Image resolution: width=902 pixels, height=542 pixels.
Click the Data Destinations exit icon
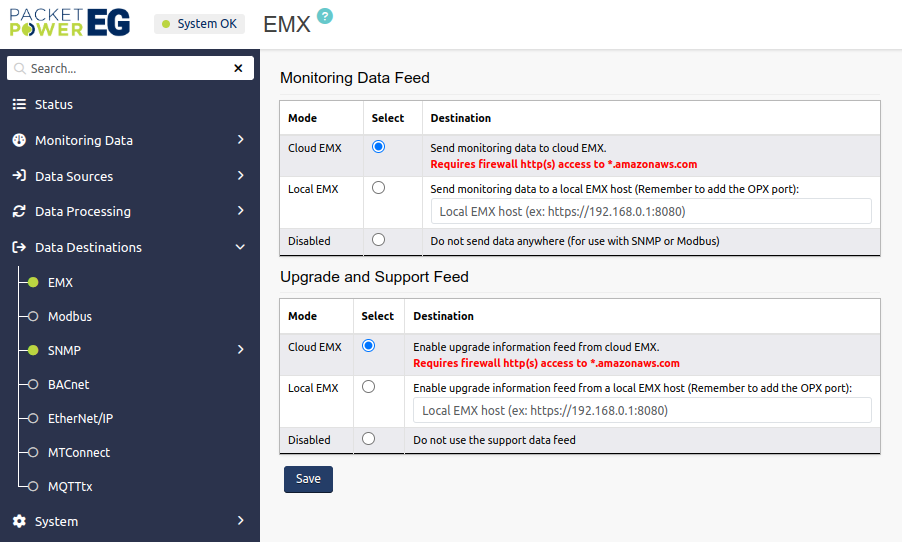point(19,247)
